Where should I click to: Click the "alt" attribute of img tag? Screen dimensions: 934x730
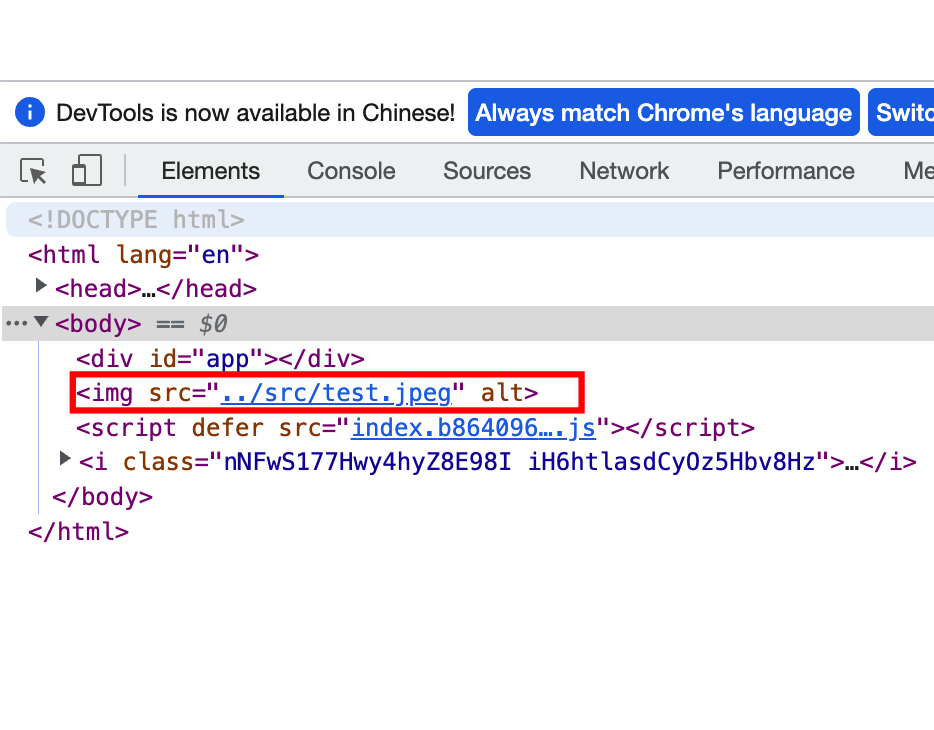502,393
